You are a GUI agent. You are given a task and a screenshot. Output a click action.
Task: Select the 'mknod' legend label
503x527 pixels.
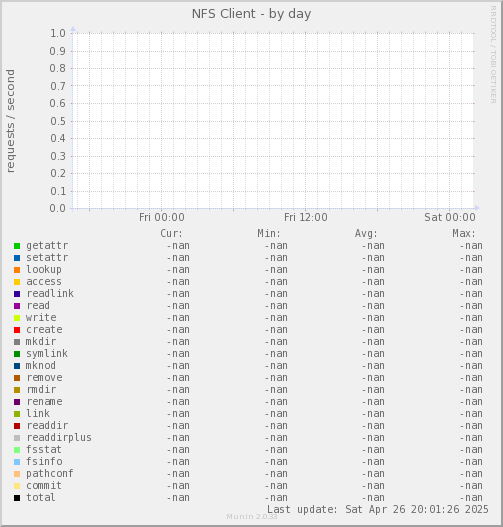click(41, 366)
